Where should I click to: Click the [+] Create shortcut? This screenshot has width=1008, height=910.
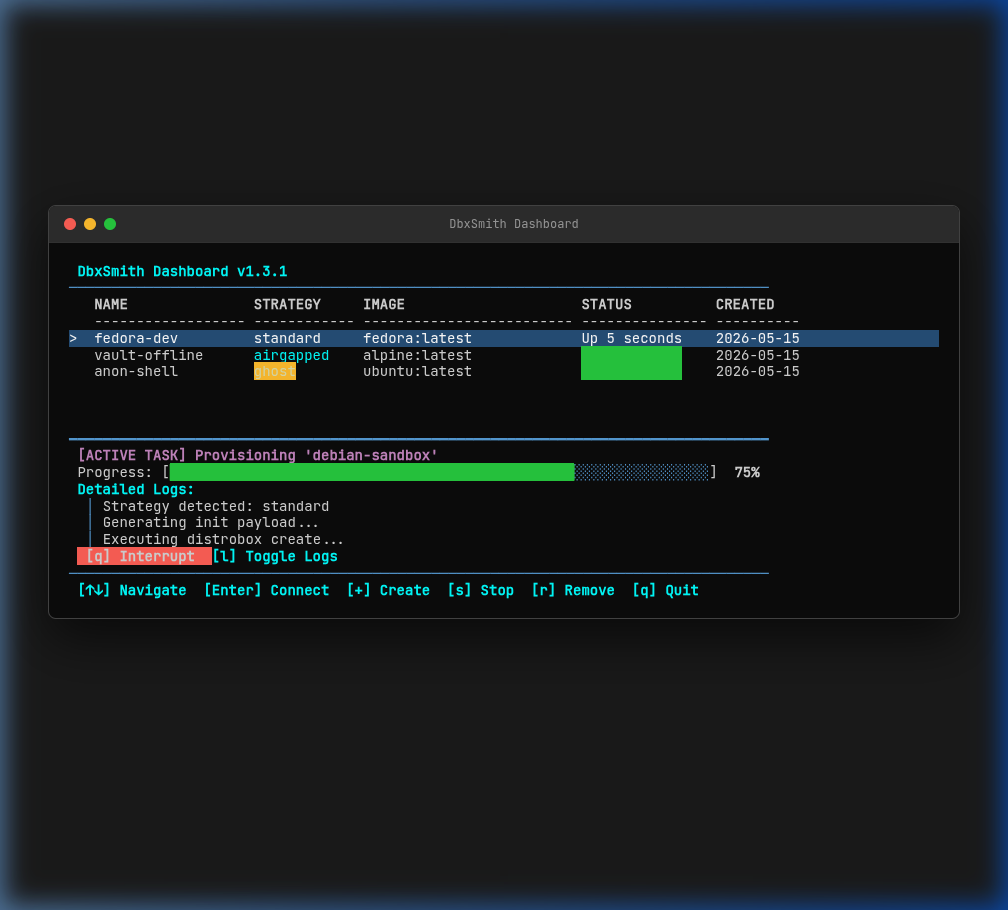click(388, 590)
